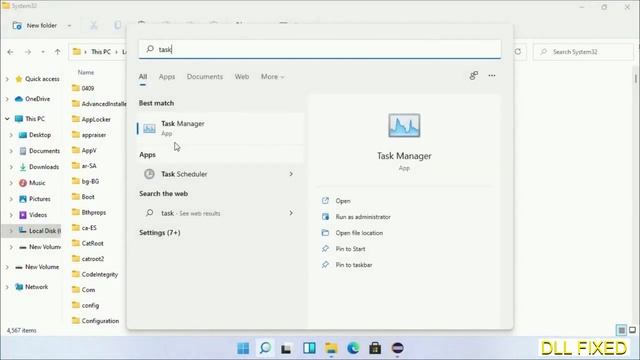Click the Open action icon

pyautogui.click(x=325, y=200)
